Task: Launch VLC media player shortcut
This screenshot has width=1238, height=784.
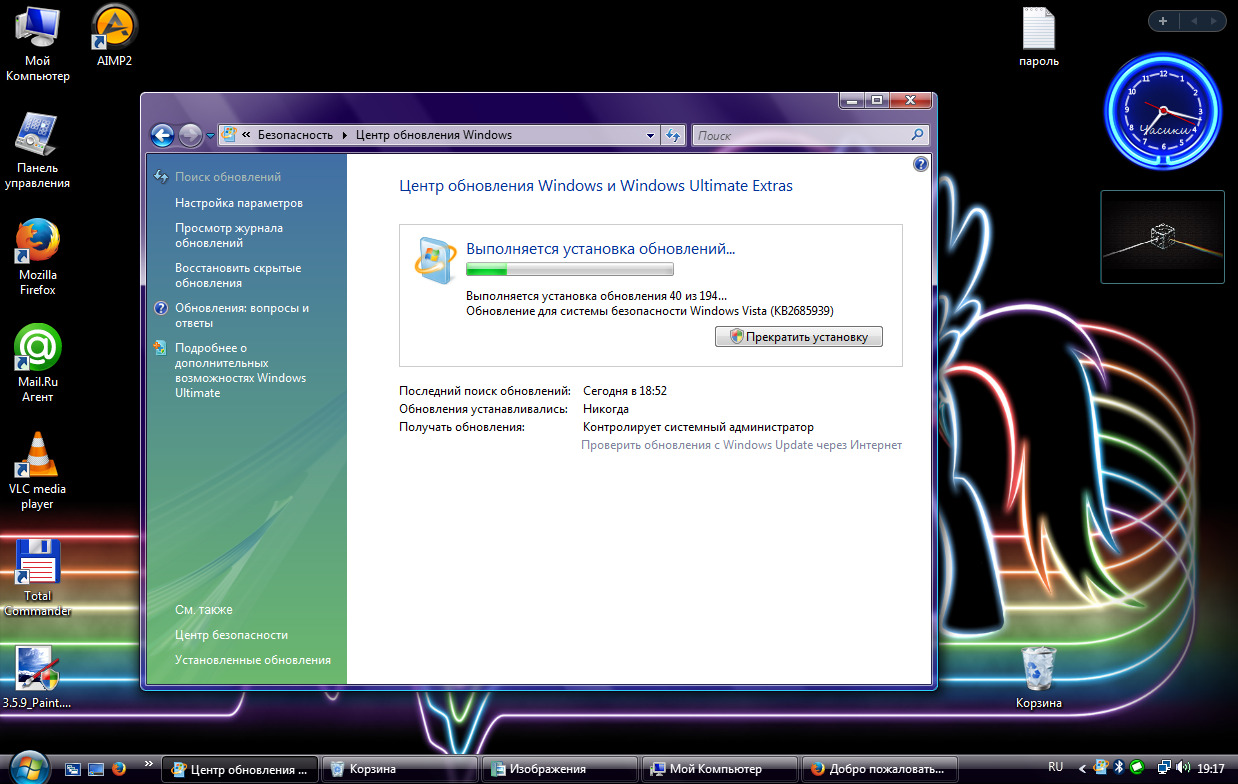Action: [37, 471]
